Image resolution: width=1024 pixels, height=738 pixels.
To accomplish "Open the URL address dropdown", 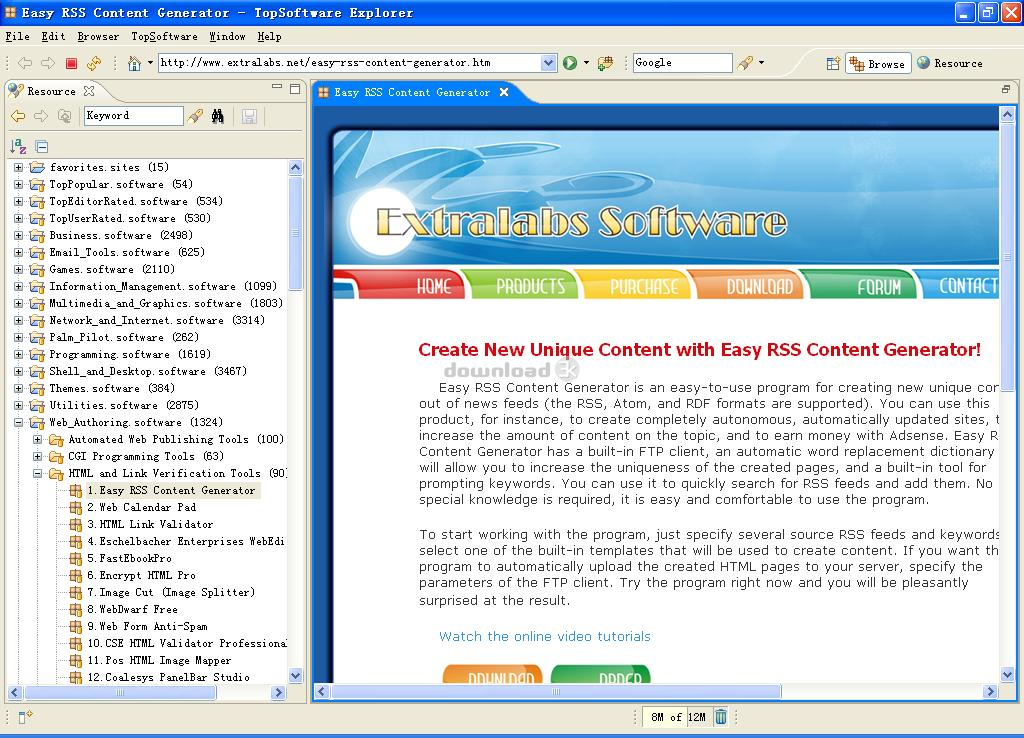I will tap(549, 63).
